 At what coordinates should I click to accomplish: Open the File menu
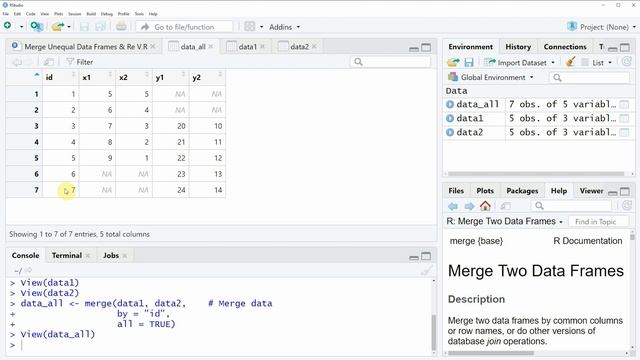6,14
